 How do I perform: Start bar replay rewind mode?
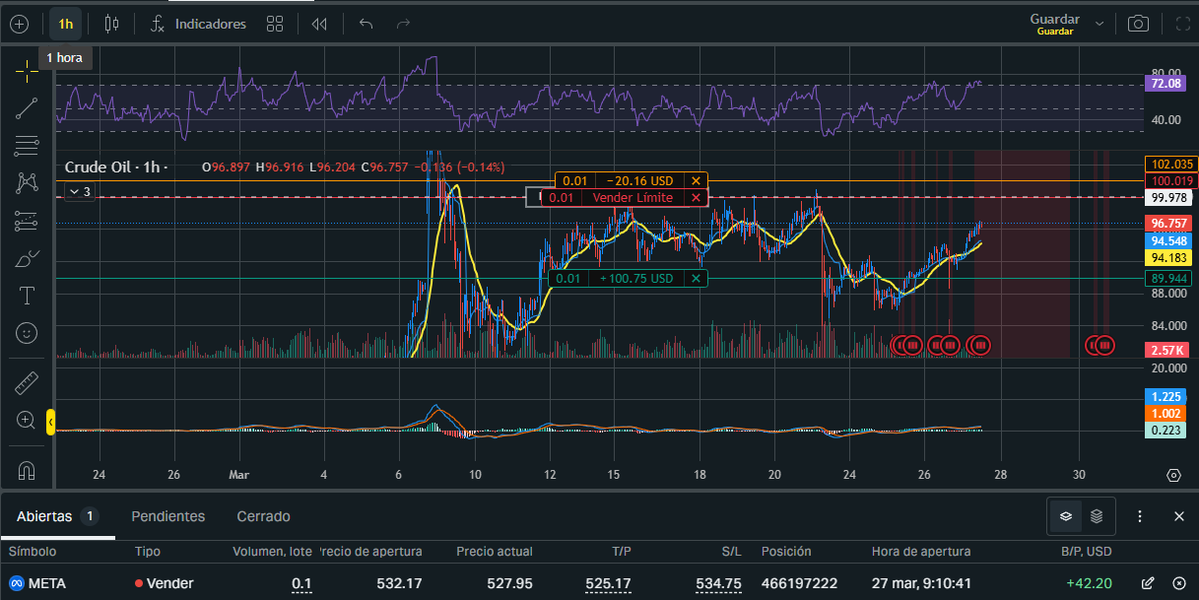coord(320,24)
